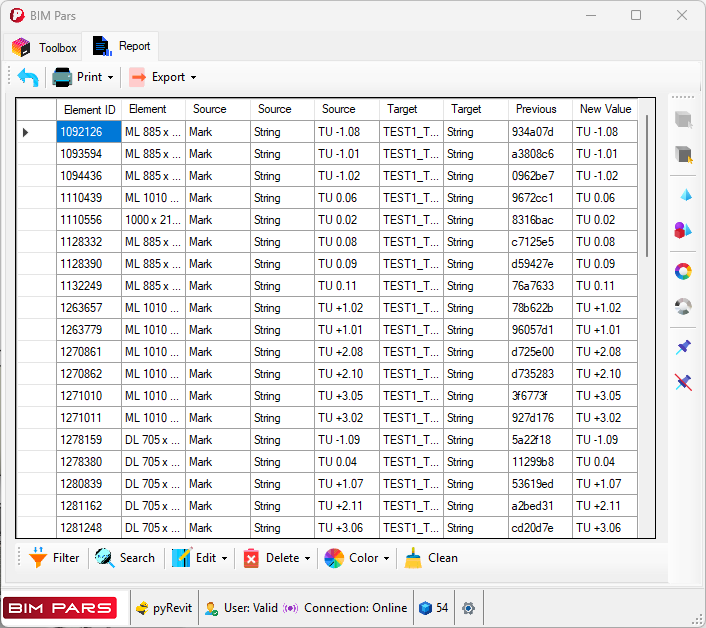Click previous value cd20d7e cell
The image size is (706, 628).
540,528
